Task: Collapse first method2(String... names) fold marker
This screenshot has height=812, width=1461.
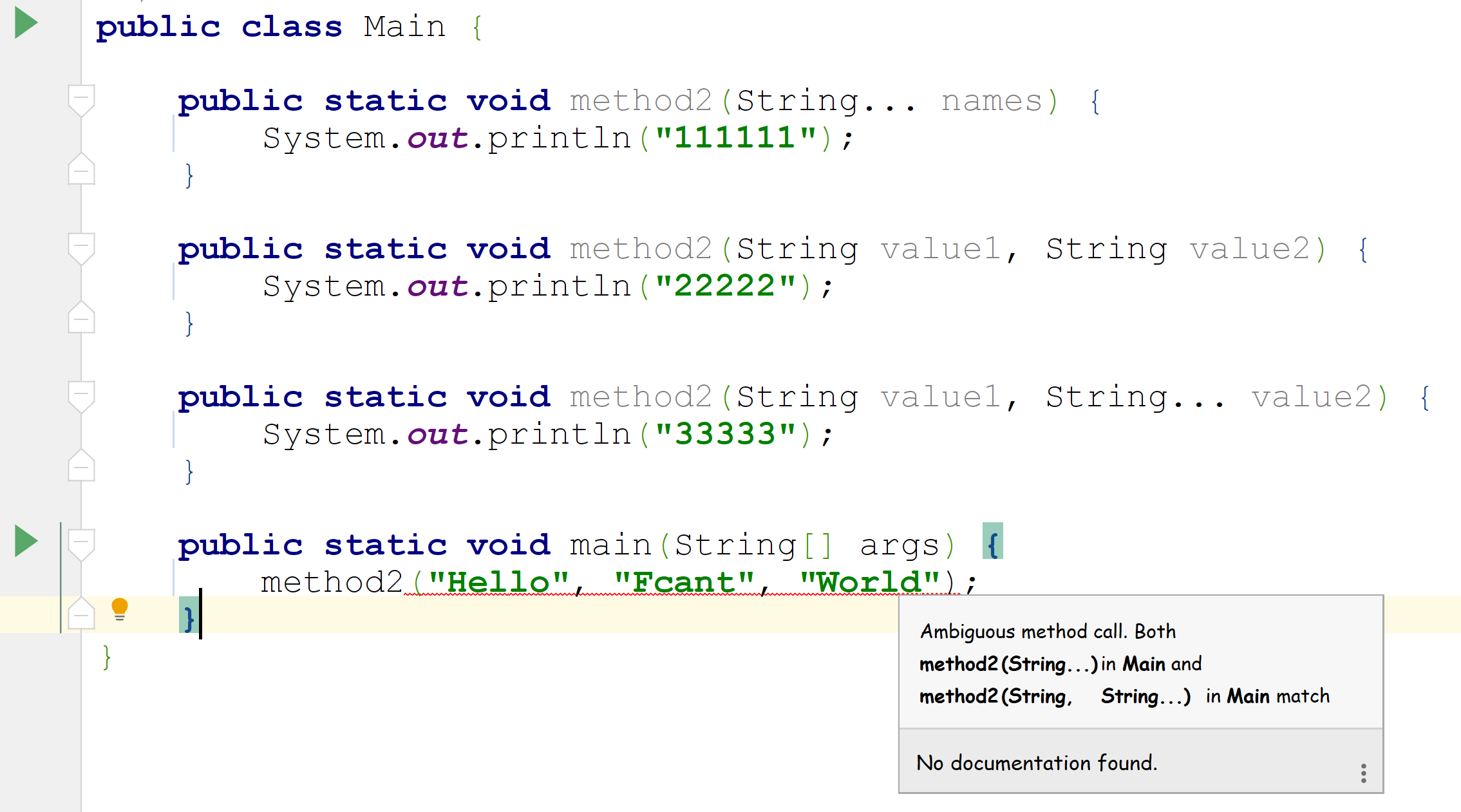Action: pos(81,100)
